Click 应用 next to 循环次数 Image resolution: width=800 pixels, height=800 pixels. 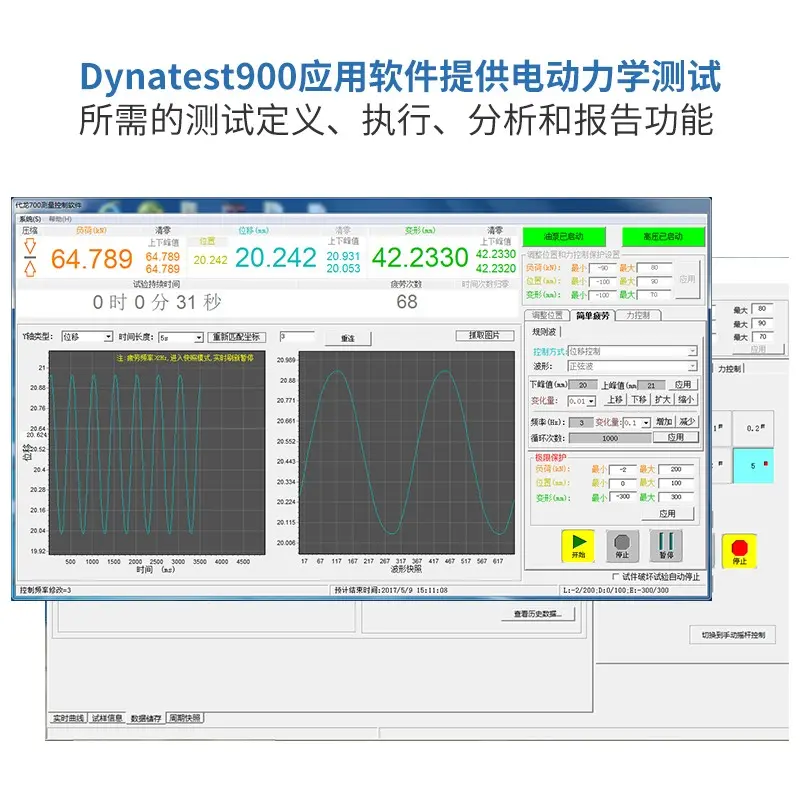coord(676,437)
